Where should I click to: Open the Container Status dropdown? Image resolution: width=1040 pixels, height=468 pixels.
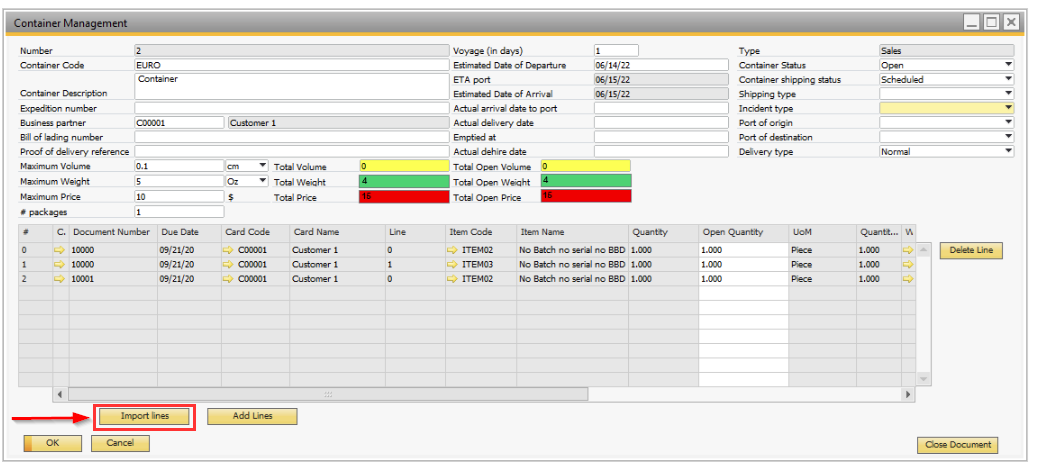tap(1008, 66)
